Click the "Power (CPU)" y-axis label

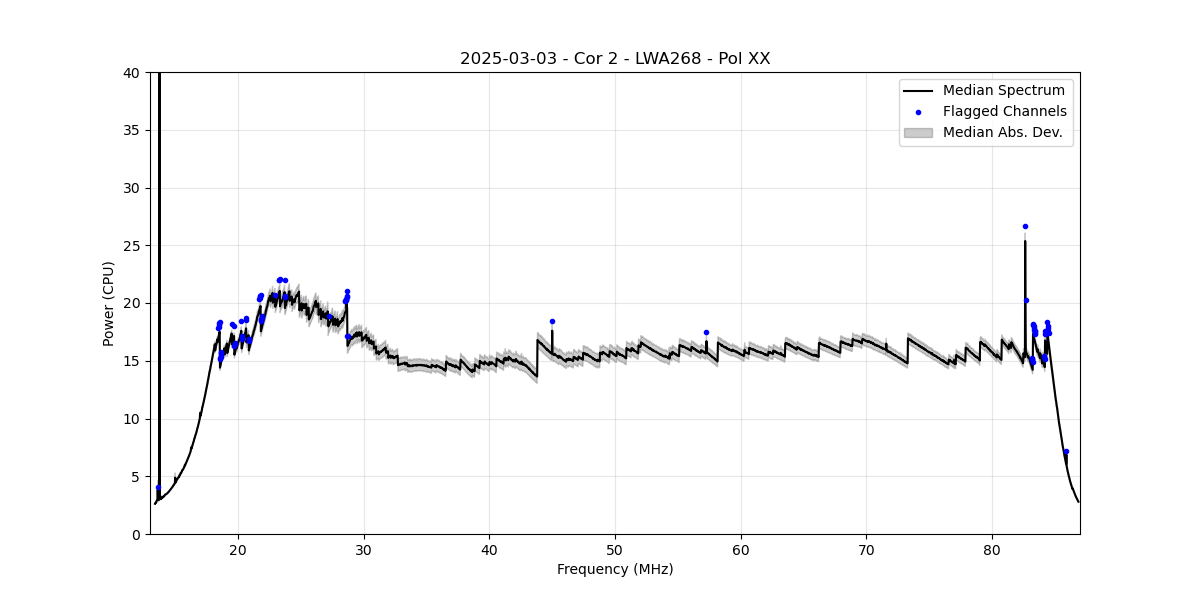click(x=109, y=303)
